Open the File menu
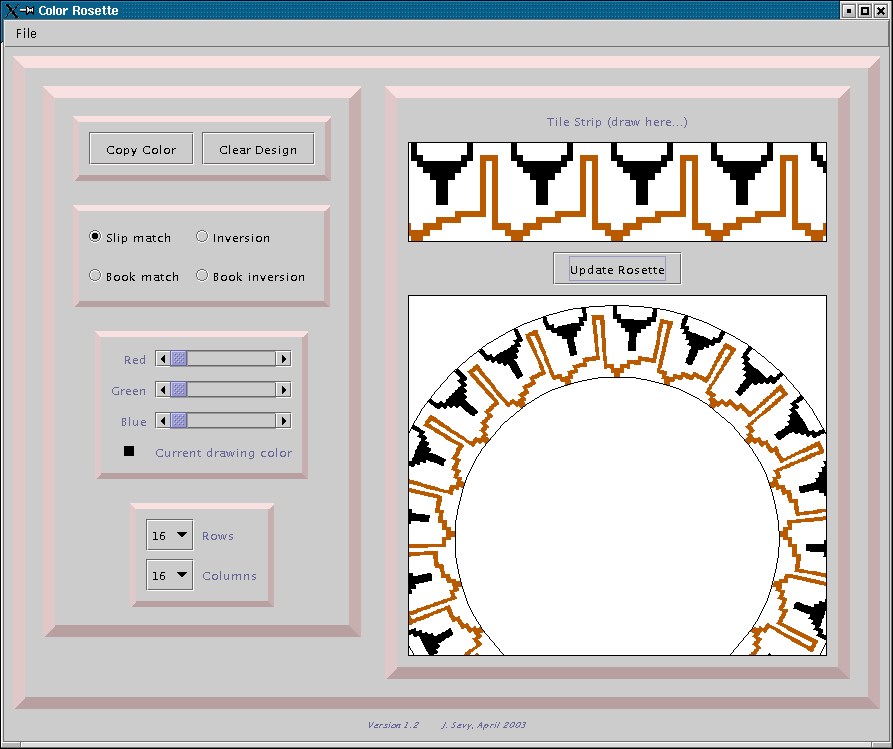Image resolution: width=893 pixels, height=749 pixels. click(x=26, y=34)
